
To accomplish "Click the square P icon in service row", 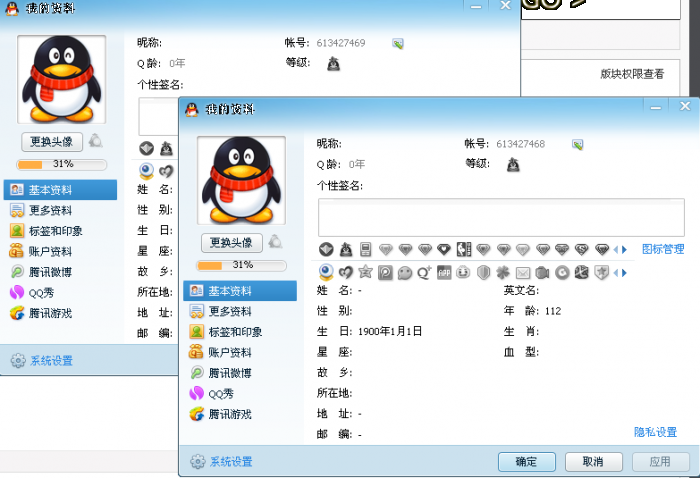I will [385, 272].
